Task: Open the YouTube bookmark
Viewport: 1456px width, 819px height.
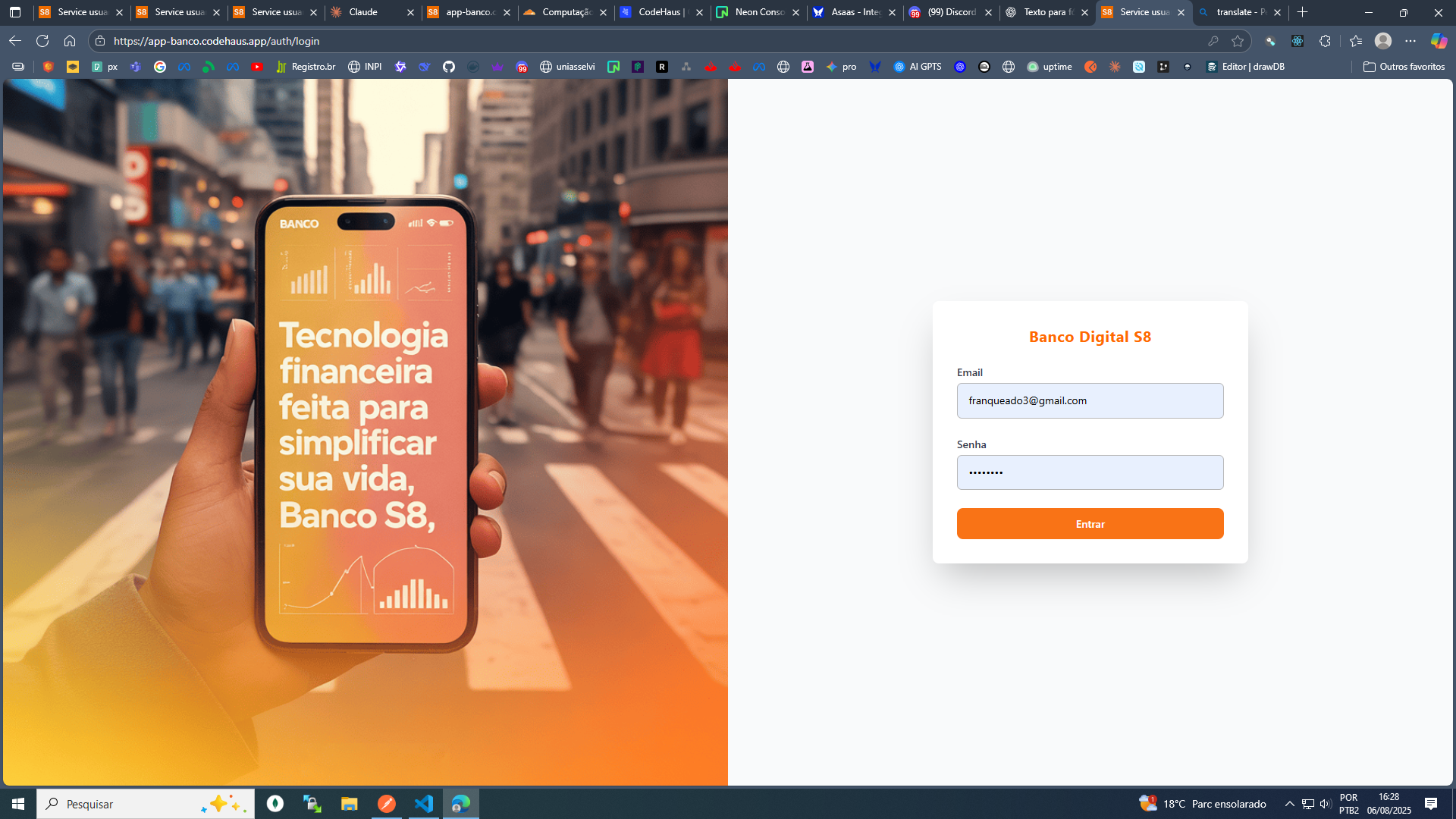Action: coord(257,67)
